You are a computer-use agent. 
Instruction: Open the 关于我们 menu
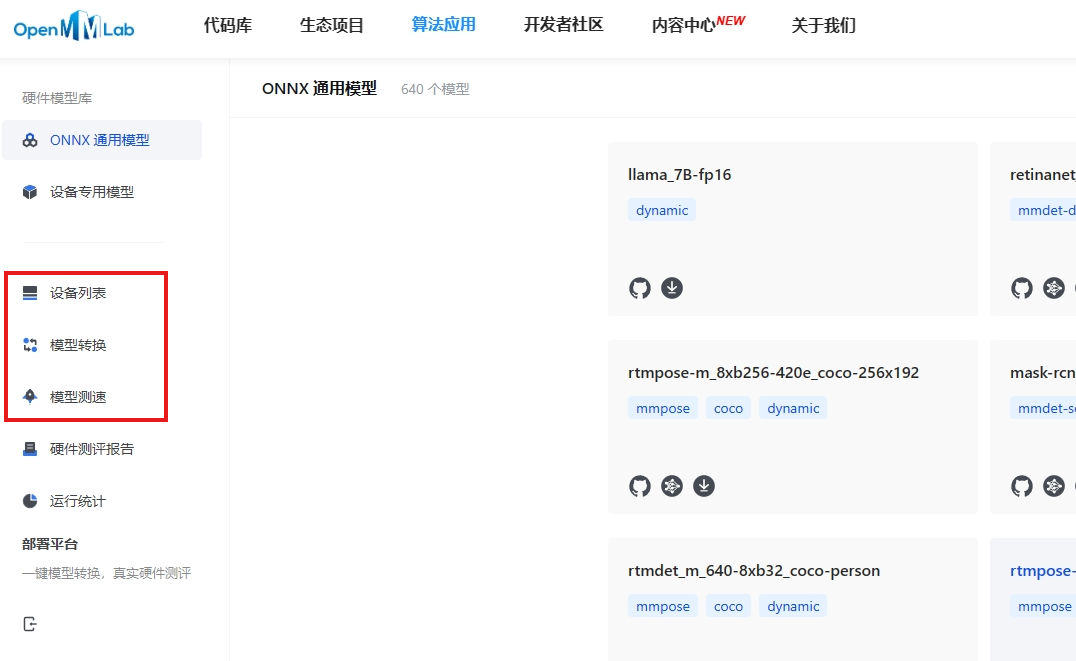(x=823, y=25)
